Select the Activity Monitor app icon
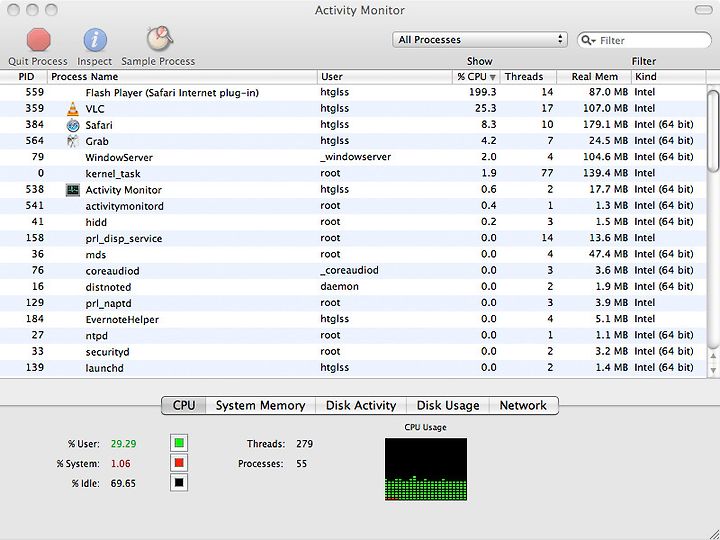Screen dimensions: 720x540 [73, 190]
